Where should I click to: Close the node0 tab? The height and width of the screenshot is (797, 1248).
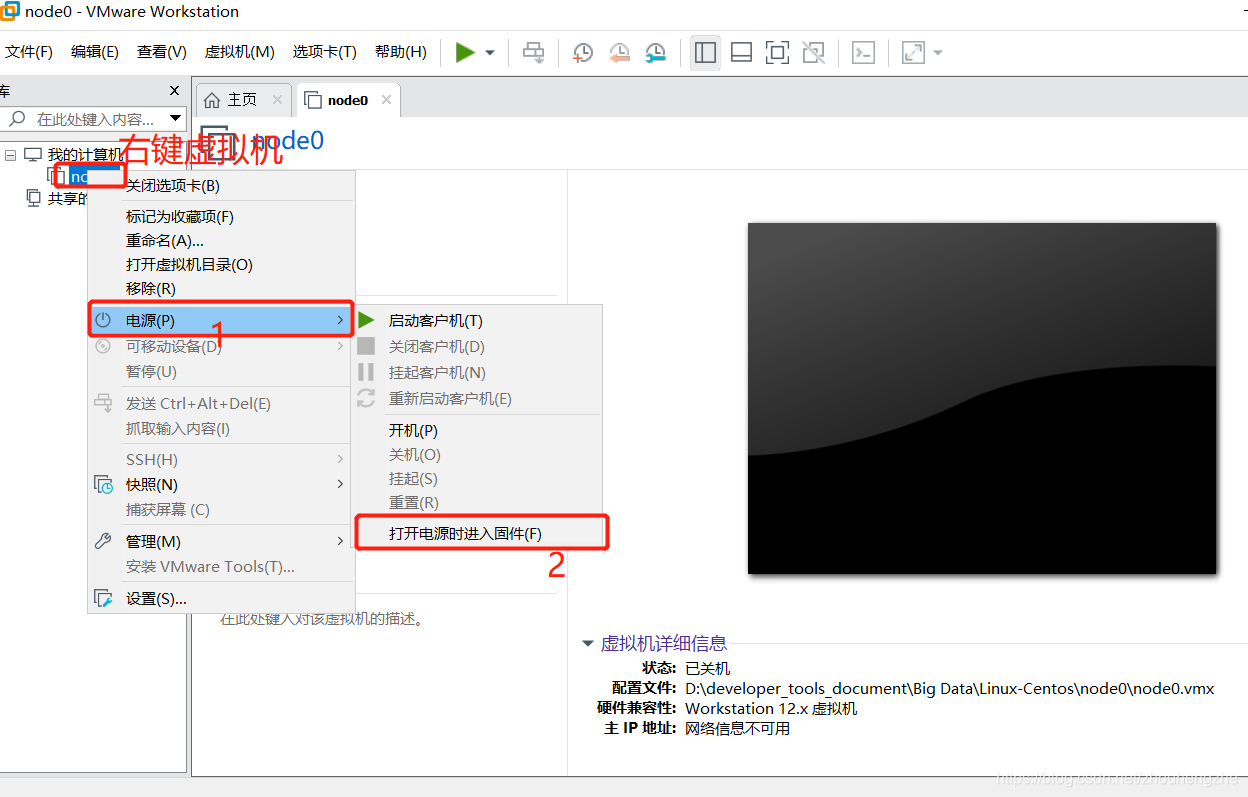click(x=386, y=100)
